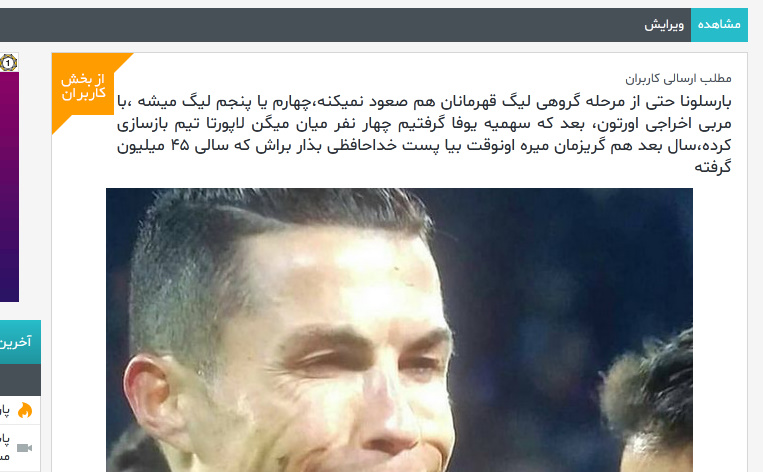This screenshot has height=472, width=763.
Task: Click the headline word بارسلونا
Action: [x=705, y=101]
